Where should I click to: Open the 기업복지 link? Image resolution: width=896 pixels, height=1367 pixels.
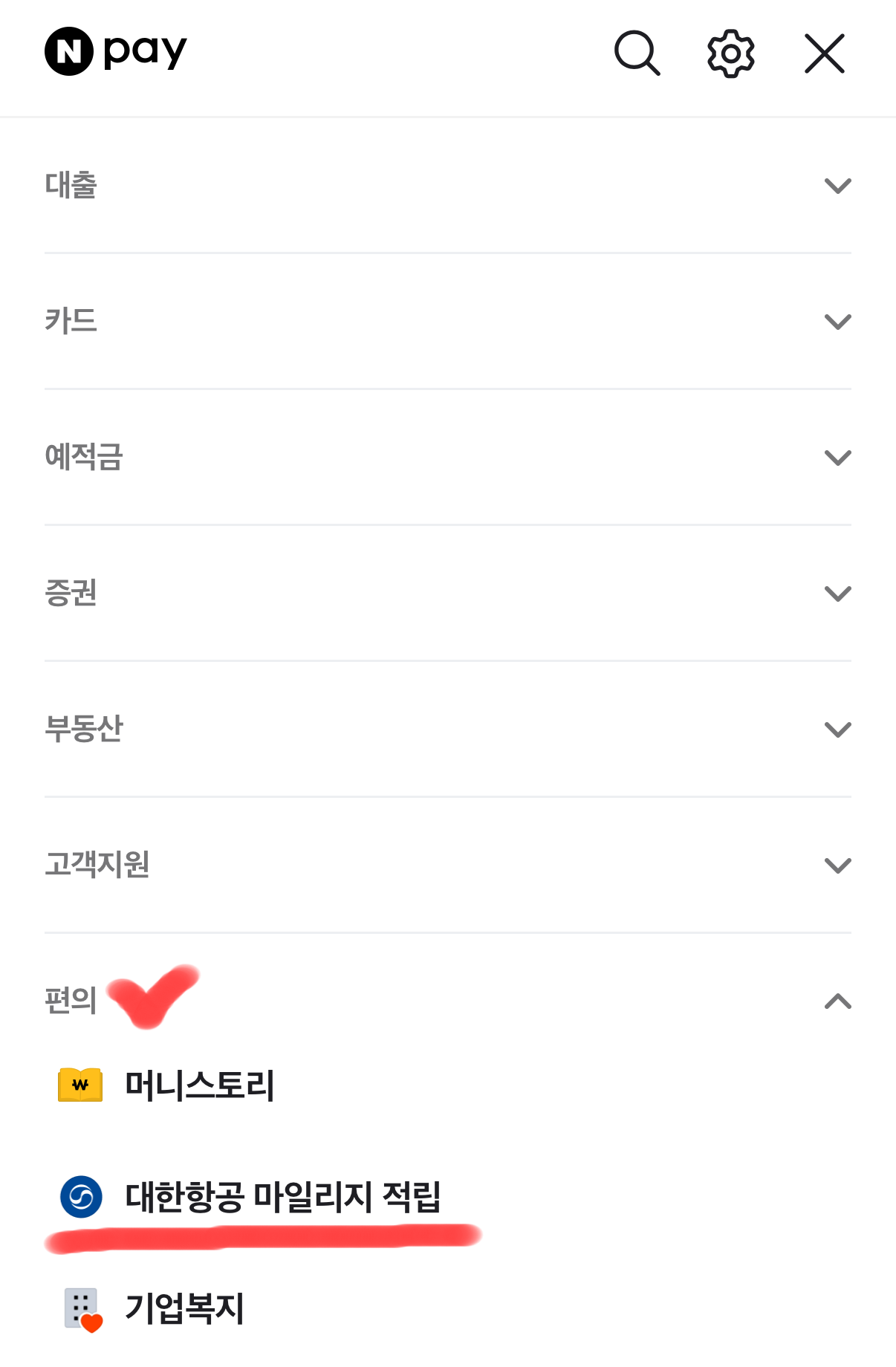(184, 1308)
